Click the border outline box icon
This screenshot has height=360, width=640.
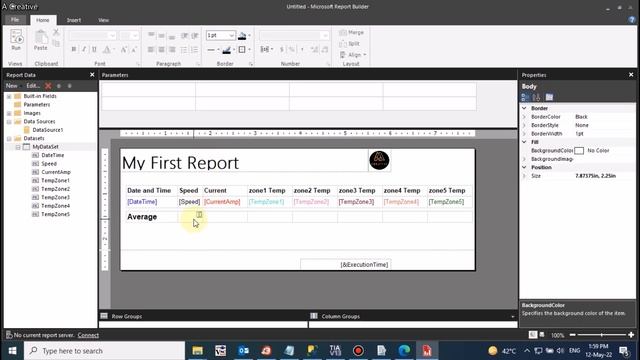242,50
